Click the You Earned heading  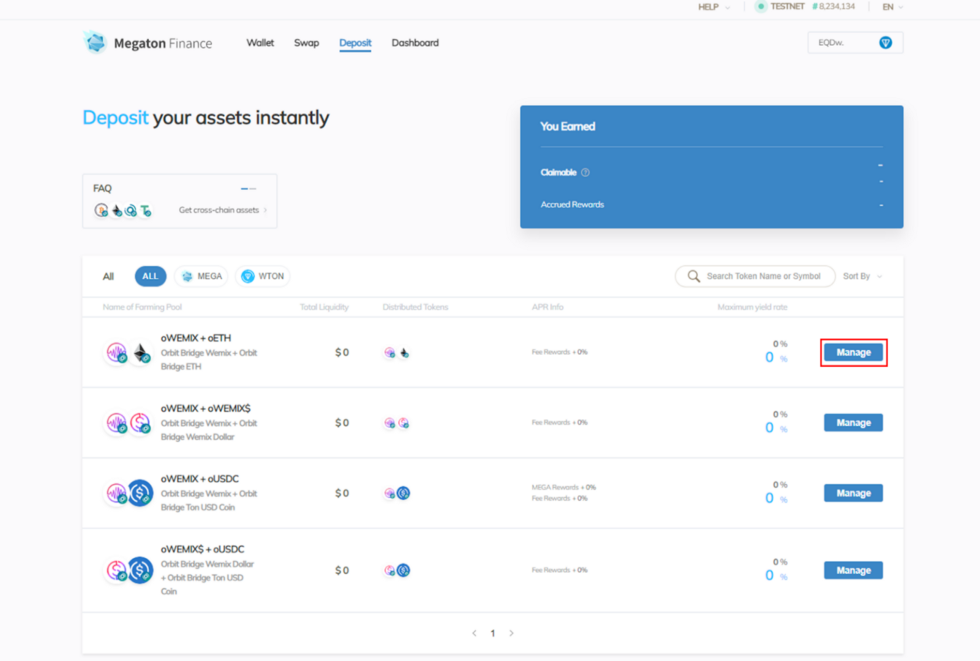[568, 126]
